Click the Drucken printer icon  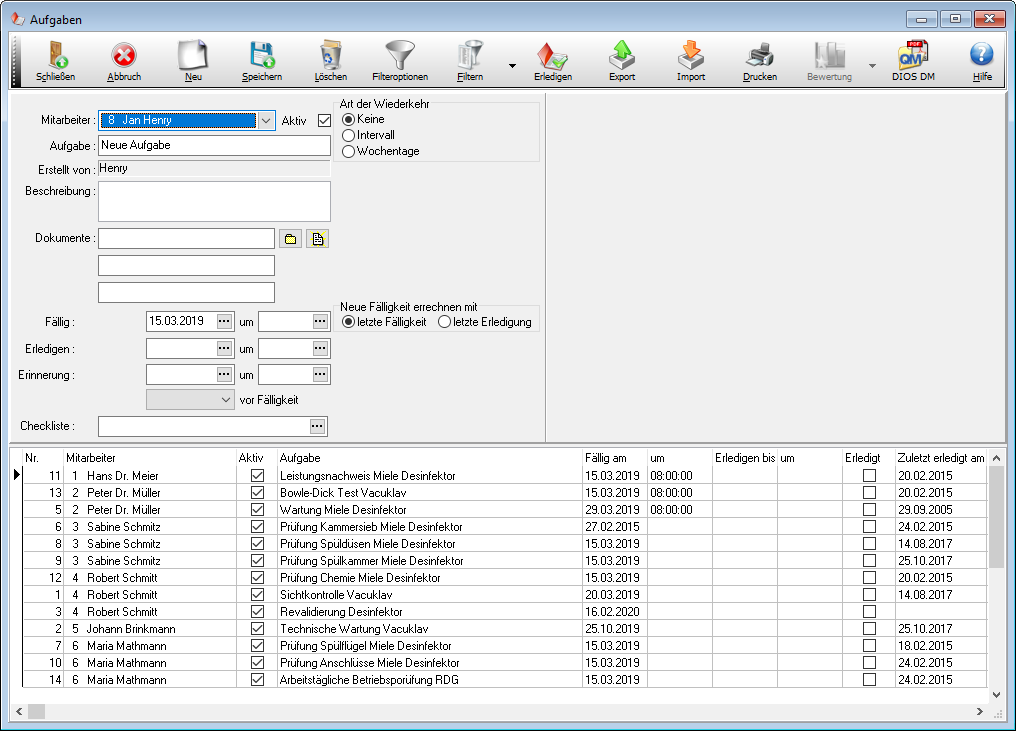click(759, 56)
